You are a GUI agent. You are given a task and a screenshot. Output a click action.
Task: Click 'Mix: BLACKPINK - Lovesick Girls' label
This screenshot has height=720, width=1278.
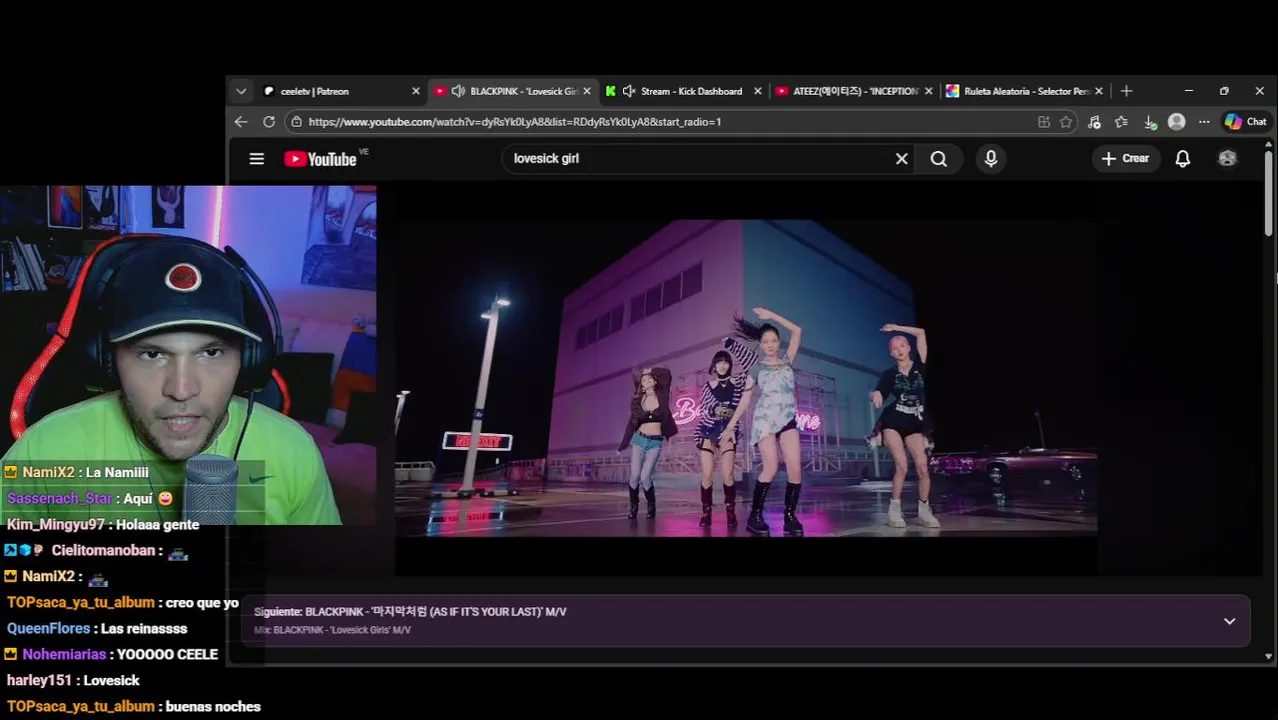[332, 630]
